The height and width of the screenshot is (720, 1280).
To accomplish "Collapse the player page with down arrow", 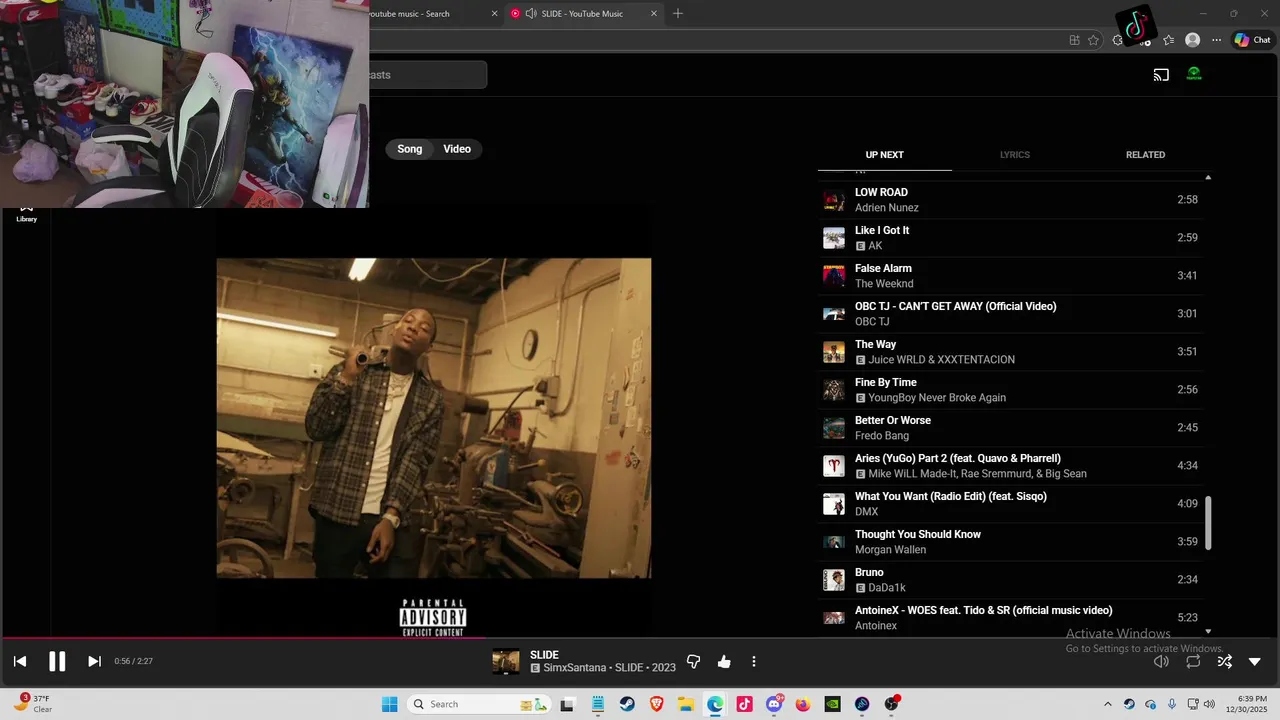I will 1255,661.
